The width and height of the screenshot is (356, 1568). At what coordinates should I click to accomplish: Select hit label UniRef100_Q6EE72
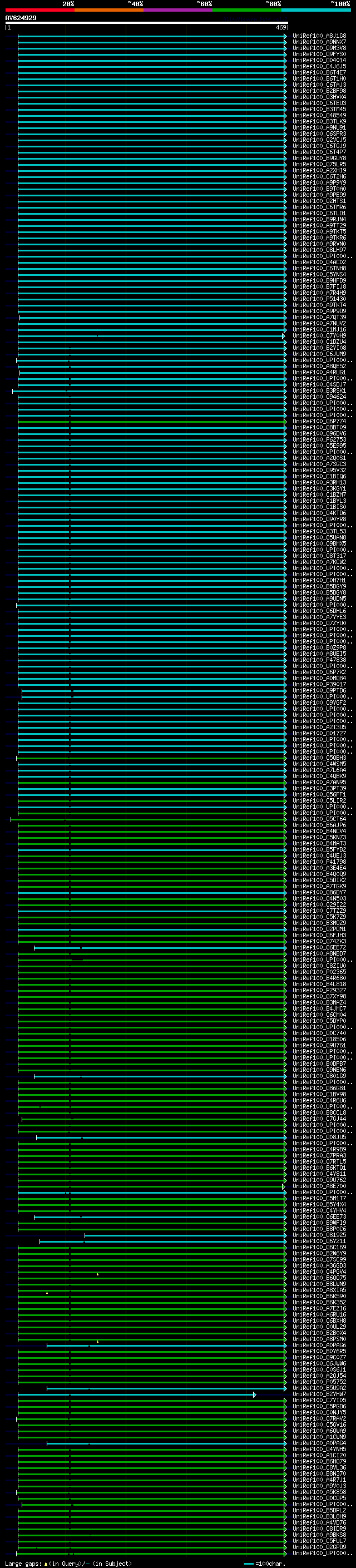click(319, 947)
